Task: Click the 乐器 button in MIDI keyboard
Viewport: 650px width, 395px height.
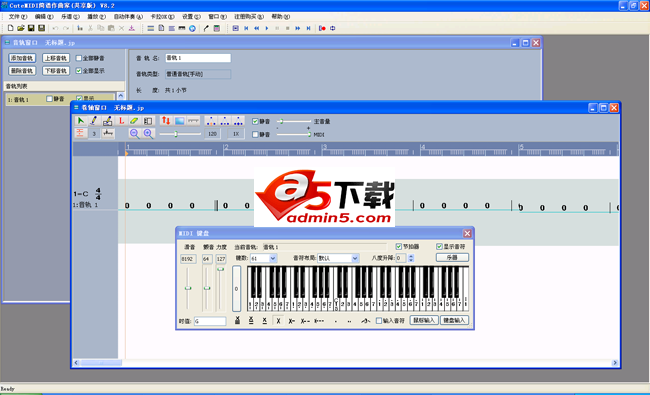Action: (452, 257)
